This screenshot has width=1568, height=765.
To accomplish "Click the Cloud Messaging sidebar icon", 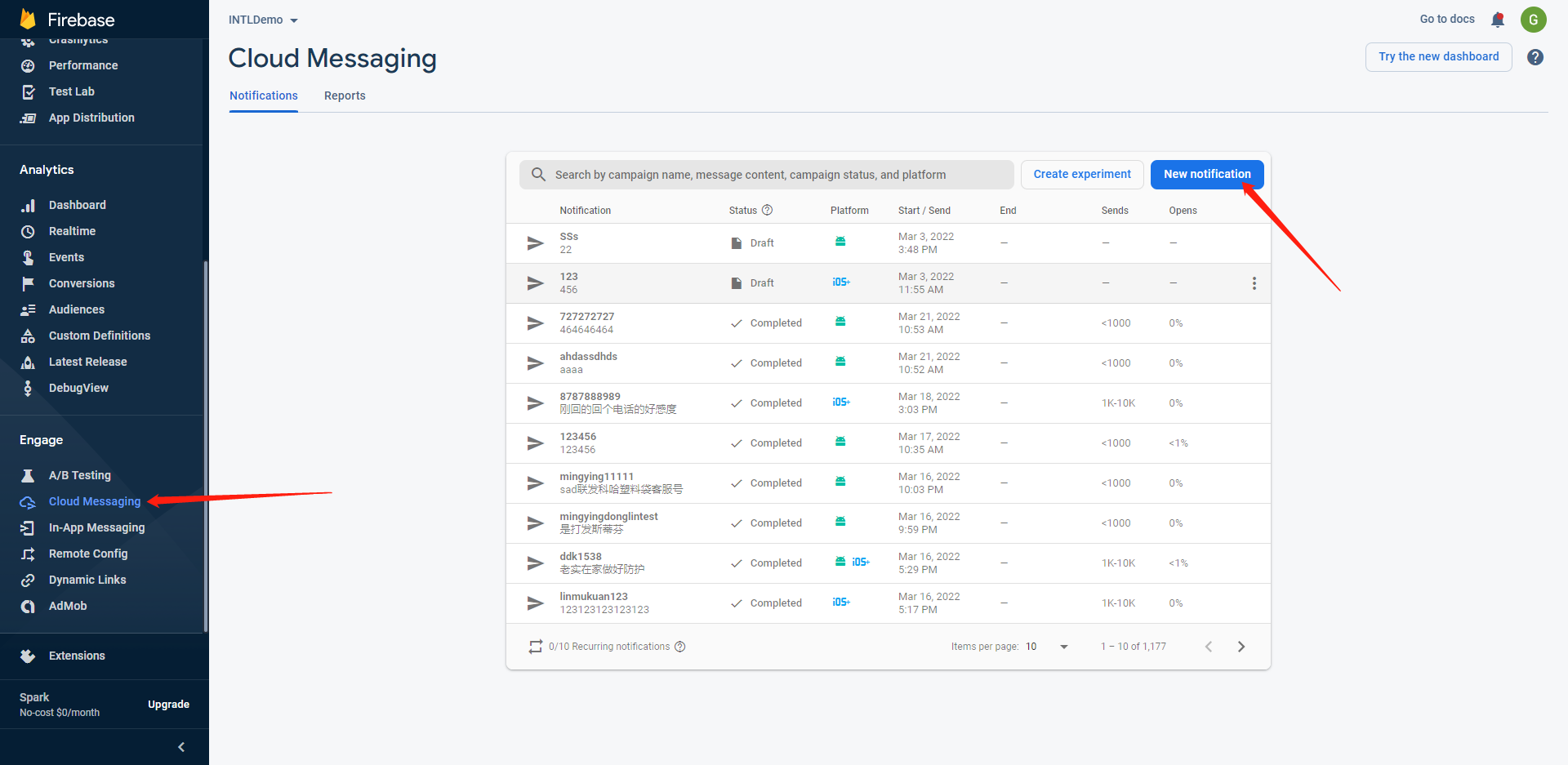I will click(x=28, y=501).
